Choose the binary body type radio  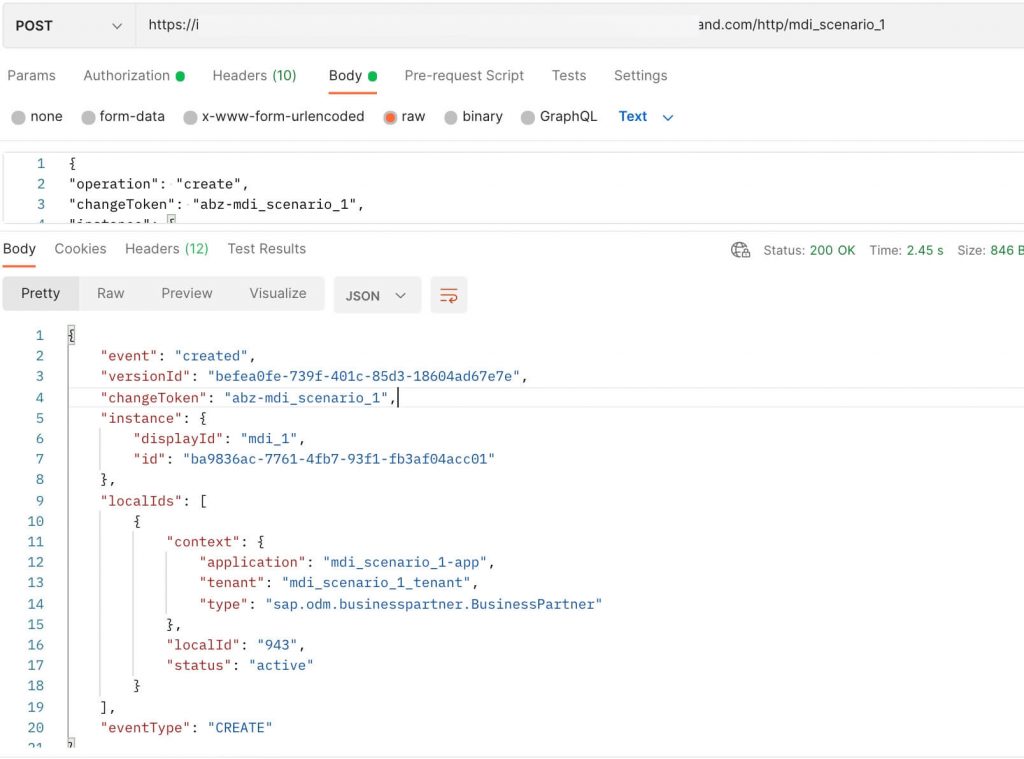451,117
